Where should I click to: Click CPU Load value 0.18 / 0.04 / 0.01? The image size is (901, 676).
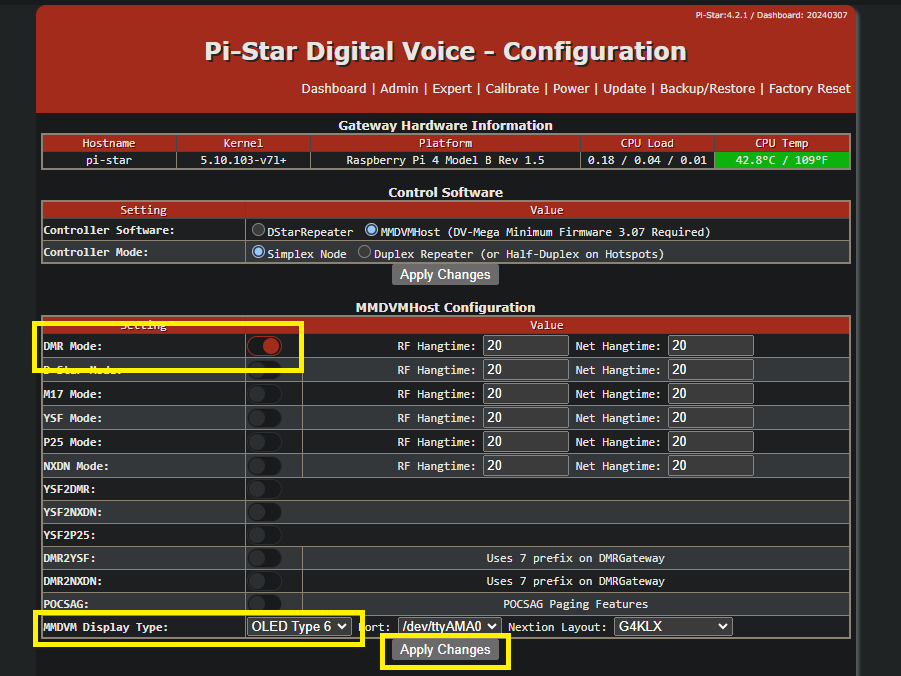pyautogui.click(x=647, y=160)
